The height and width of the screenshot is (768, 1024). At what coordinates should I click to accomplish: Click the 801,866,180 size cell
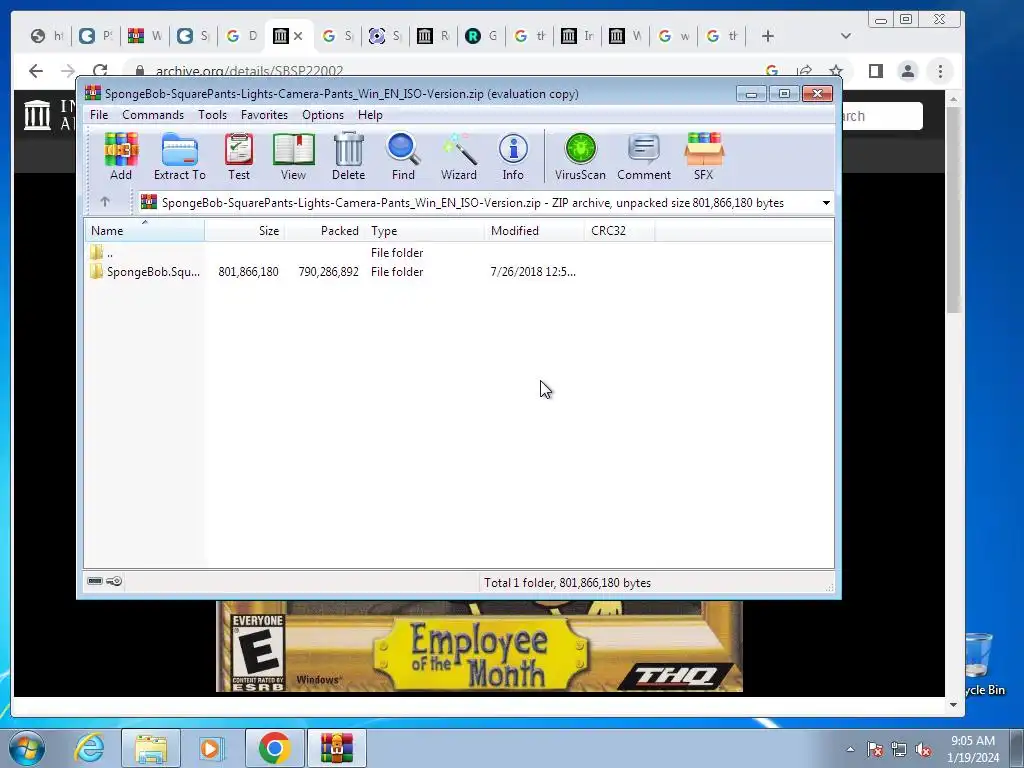(248, 272)
